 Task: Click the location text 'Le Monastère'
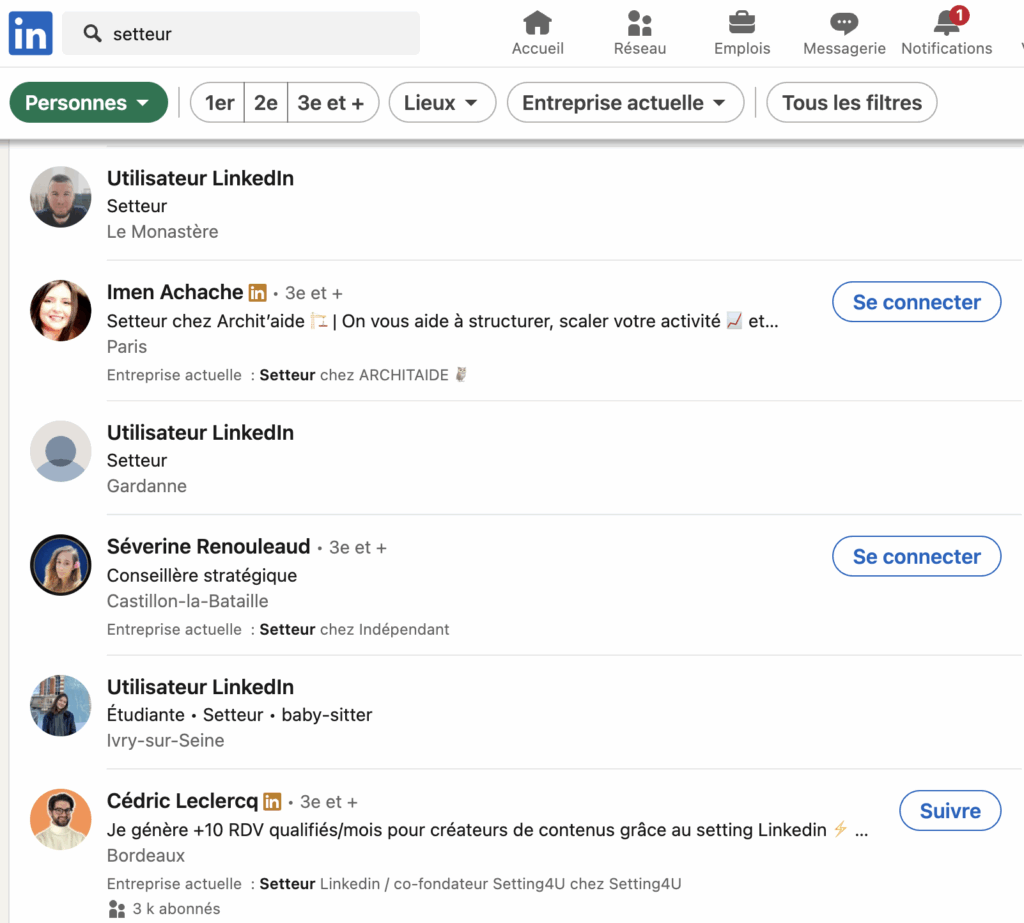tap(163, 232)
